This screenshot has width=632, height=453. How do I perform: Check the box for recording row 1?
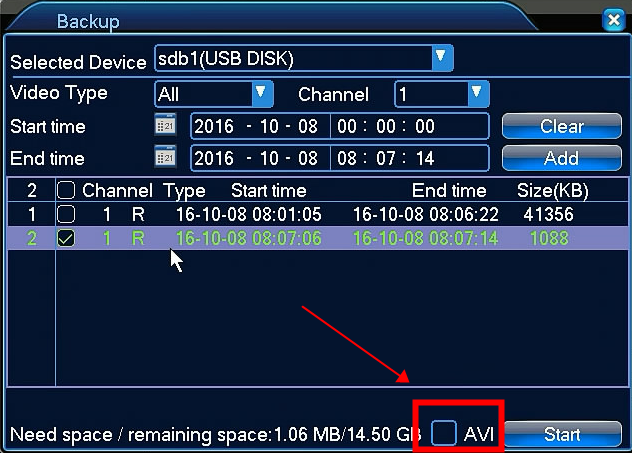66,214
